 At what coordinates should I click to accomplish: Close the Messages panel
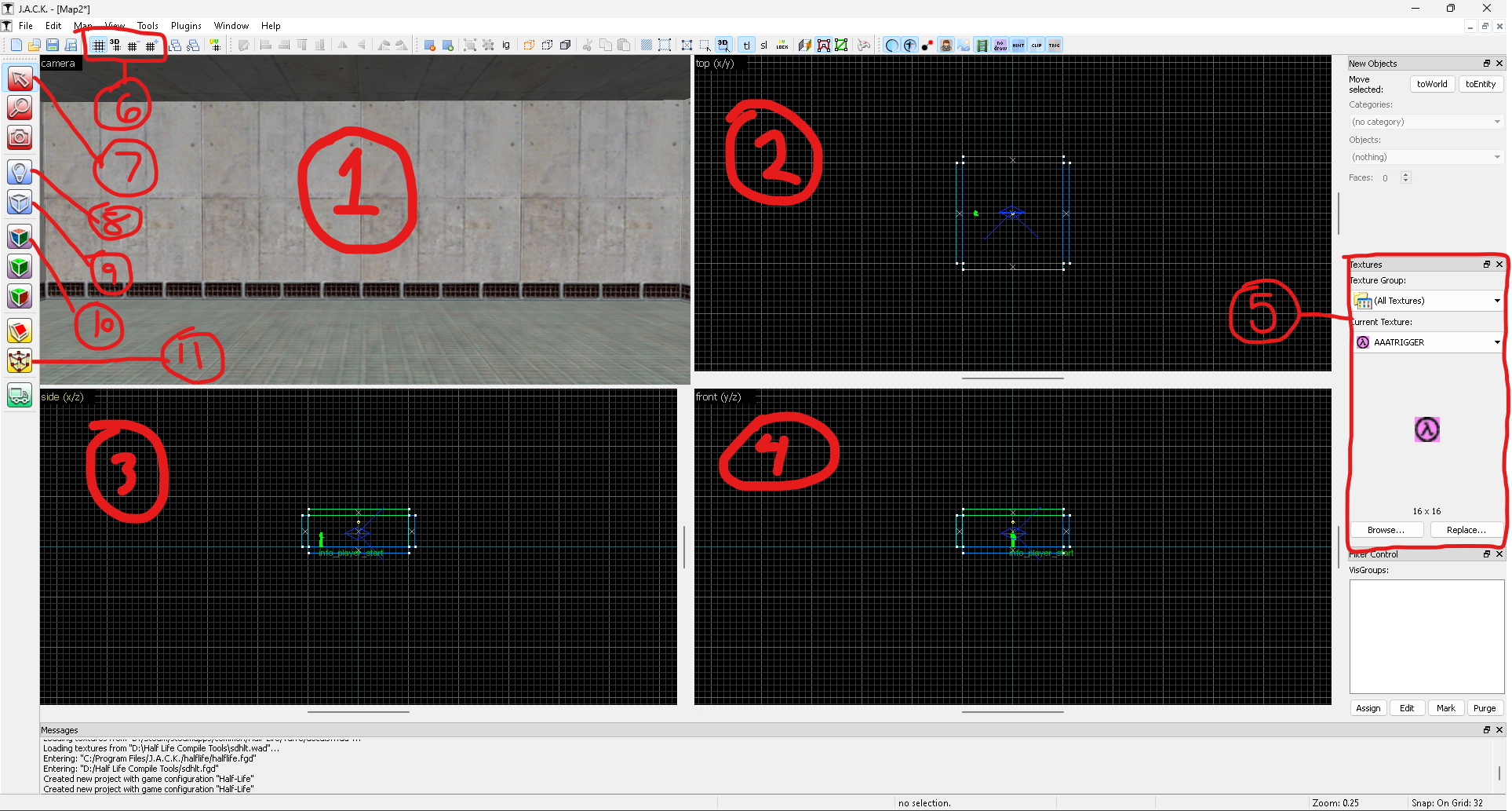coord(1499,730)
